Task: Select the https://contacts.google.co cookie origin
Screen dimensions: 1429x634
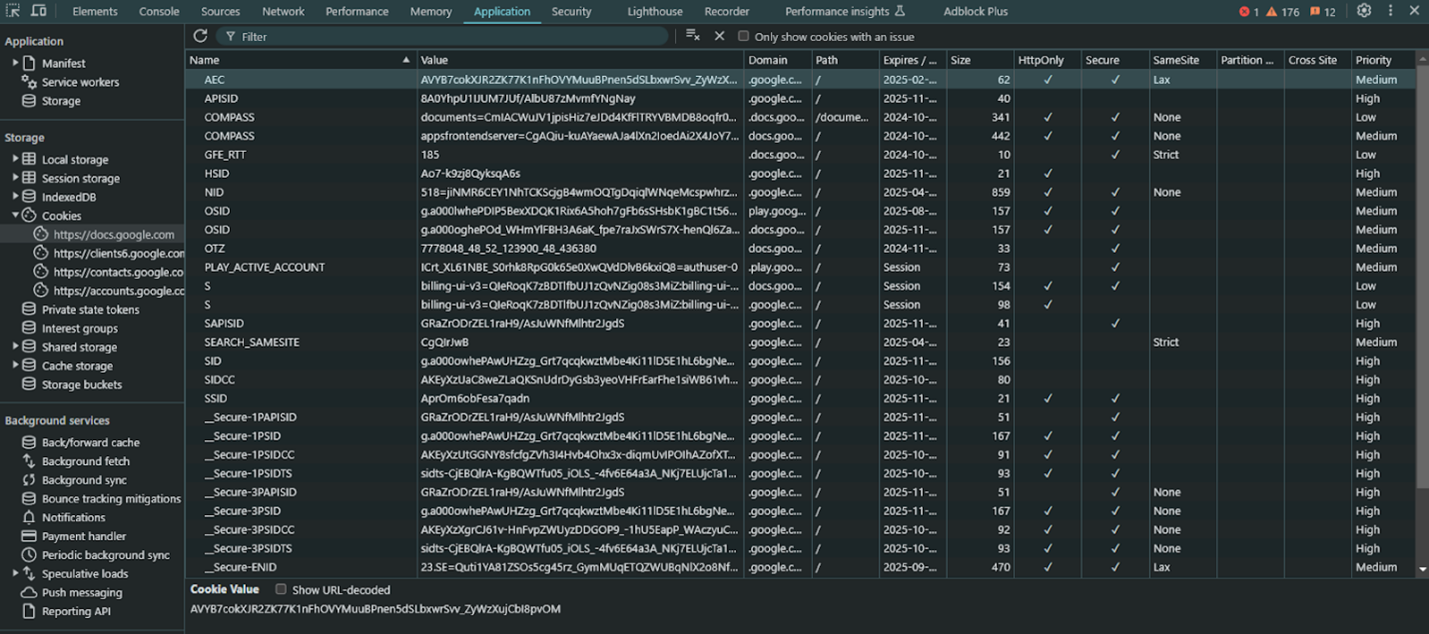Action: [118, 272]
